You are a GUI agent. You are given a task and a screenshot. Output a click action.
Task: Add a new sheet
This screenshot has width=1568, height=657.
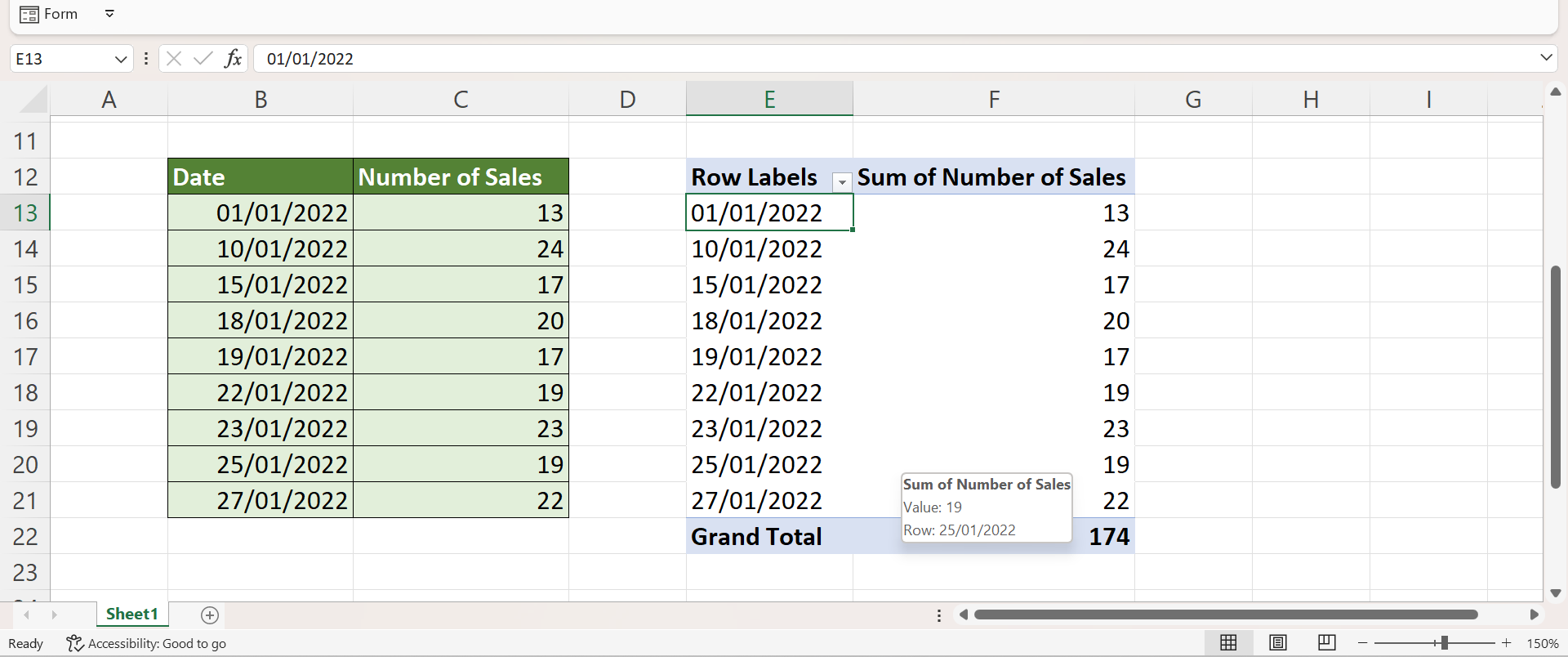click(x=210, y=615)
